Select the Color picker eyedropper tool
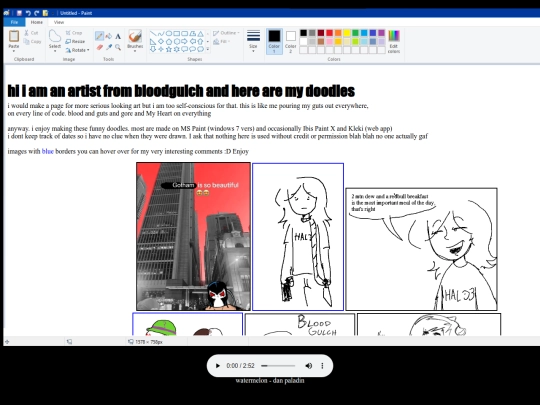This screenshot has height=405, width=540. click(x=109, y=47)
